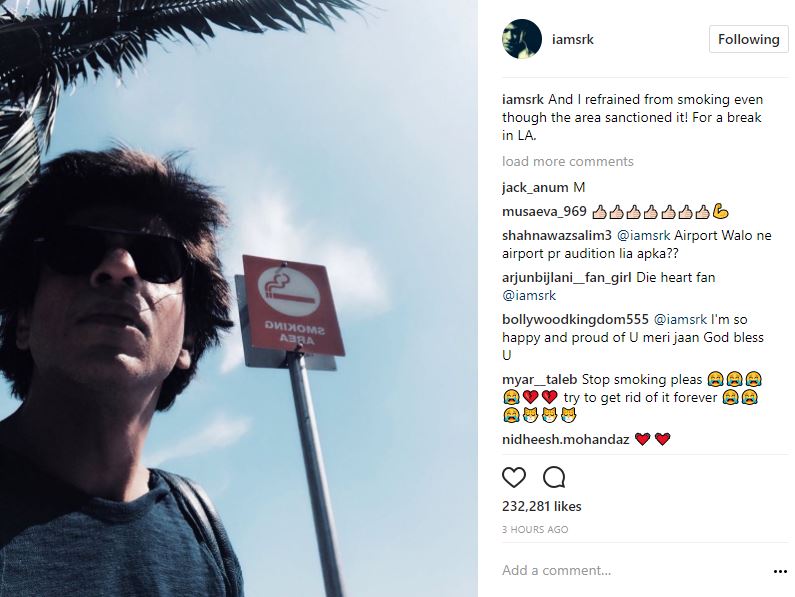Open jack_anum's profile
795x597 pixels.
pyautogui.click(x=535, y=187)
